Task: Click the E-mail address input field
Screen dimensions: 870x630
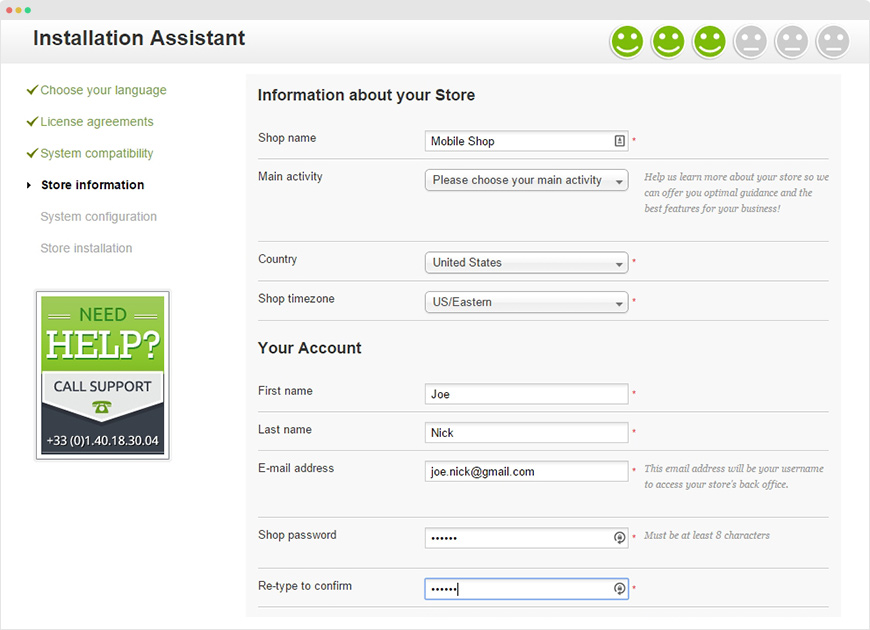Action: click(x=526, y=471)
